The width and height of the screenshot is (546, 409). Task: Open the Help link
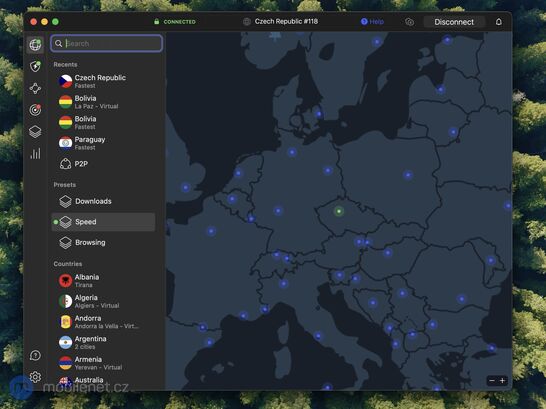click(372, 22)
